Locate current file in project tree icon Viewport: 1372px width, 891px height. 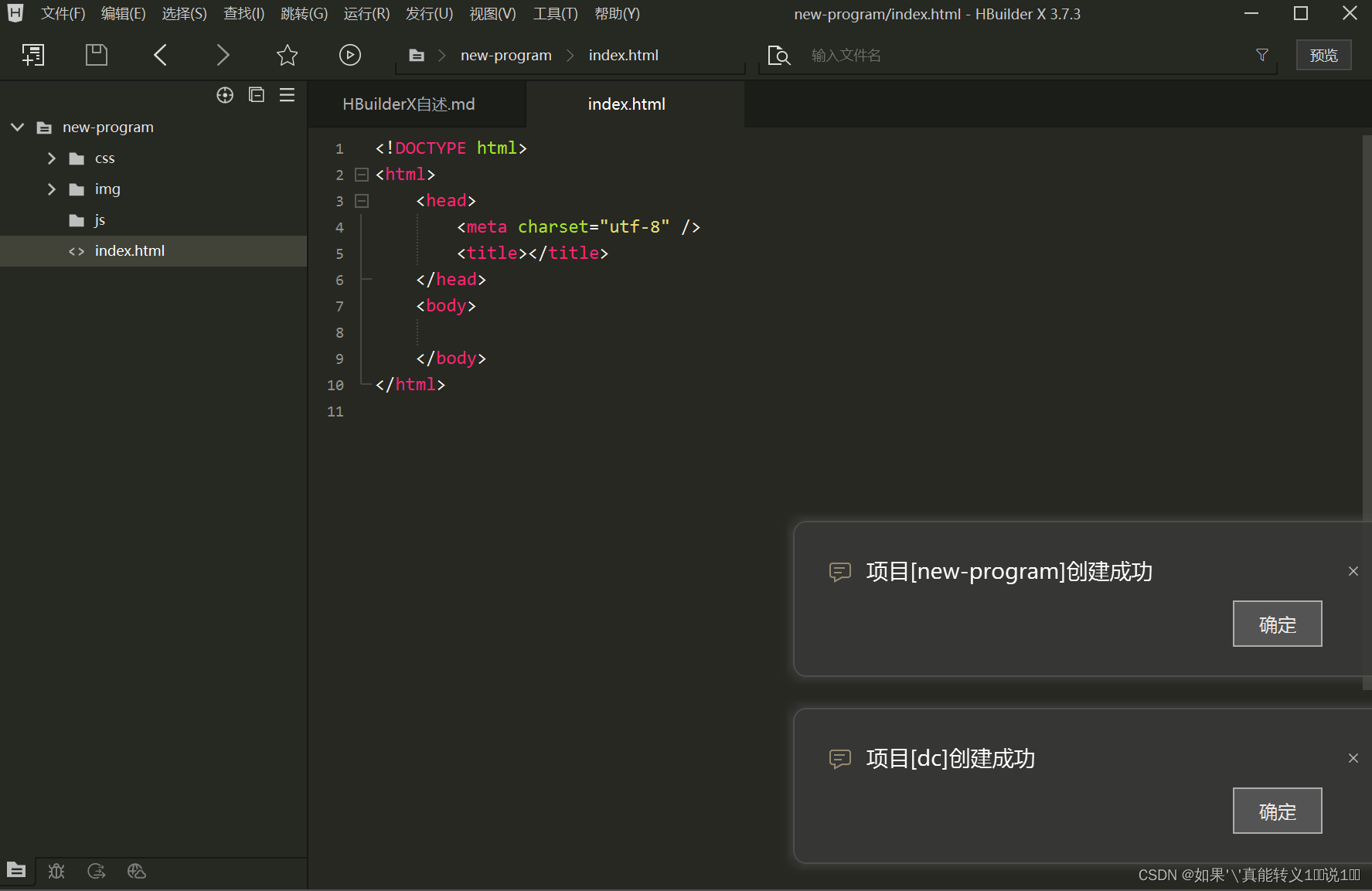point(225,95)
